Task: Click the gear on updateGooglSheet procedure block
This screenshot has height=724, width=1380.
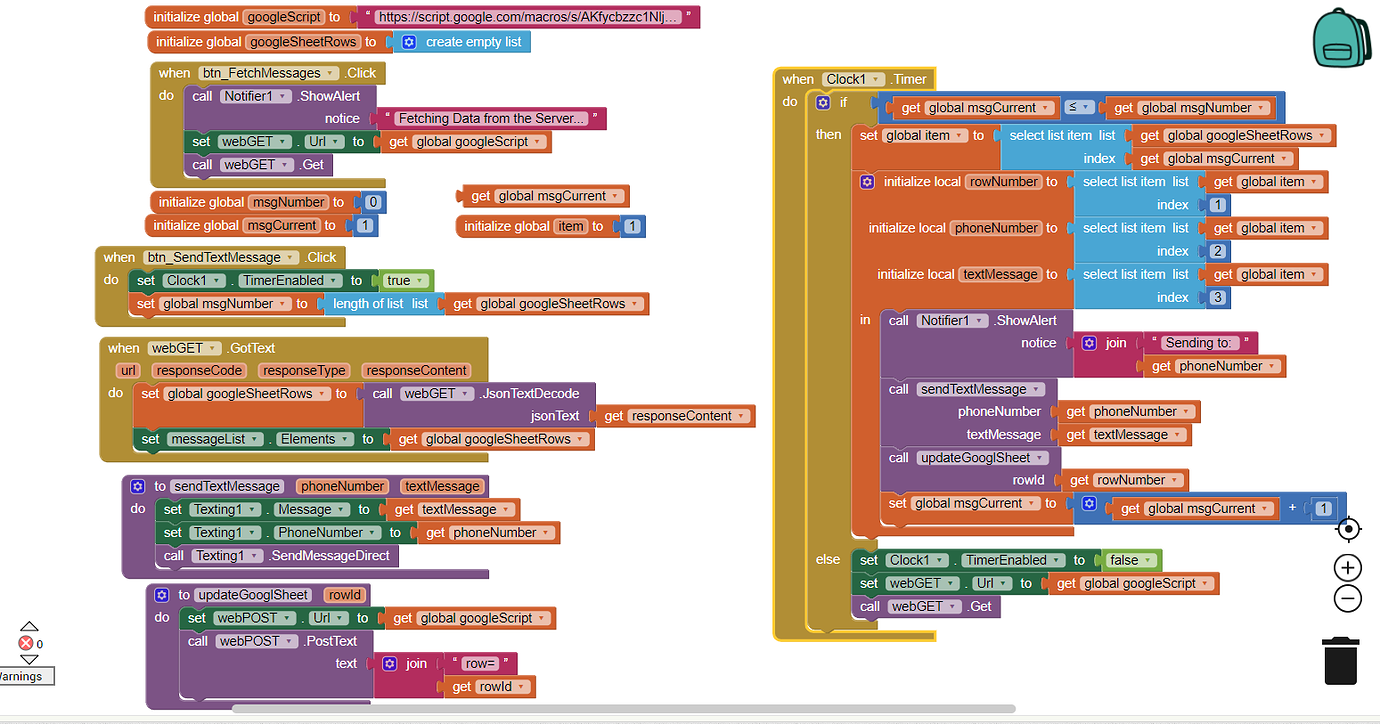Action: coord(162,595)
